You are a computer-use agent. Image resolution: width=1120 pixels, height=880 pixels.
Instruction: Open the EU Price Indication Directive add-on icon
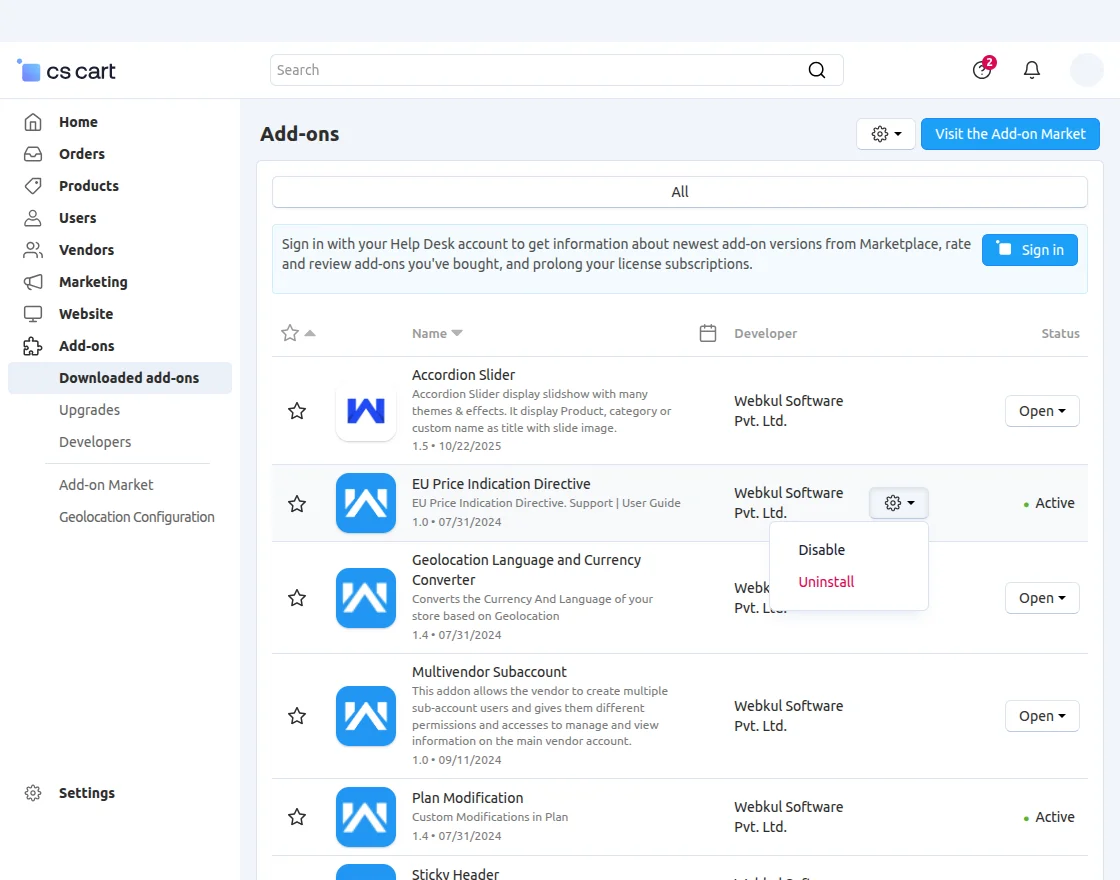366,503
